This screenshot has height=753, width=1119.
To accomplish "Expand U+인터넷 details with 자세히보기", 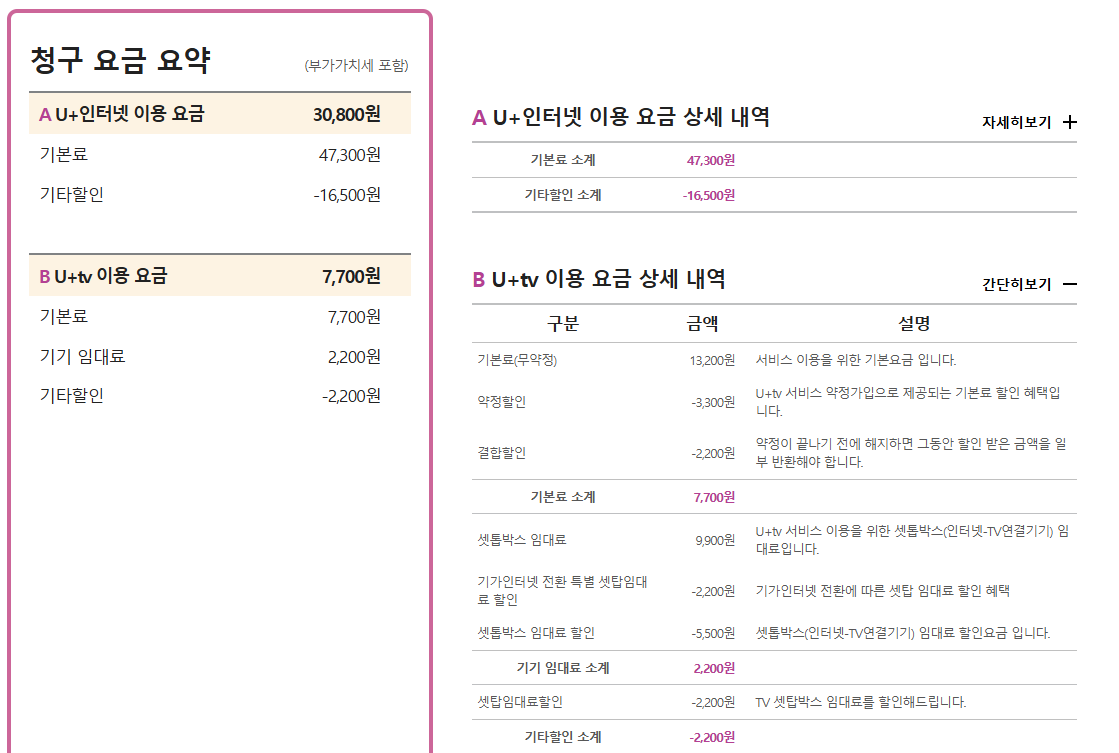I will click(x=1029, y=122).
